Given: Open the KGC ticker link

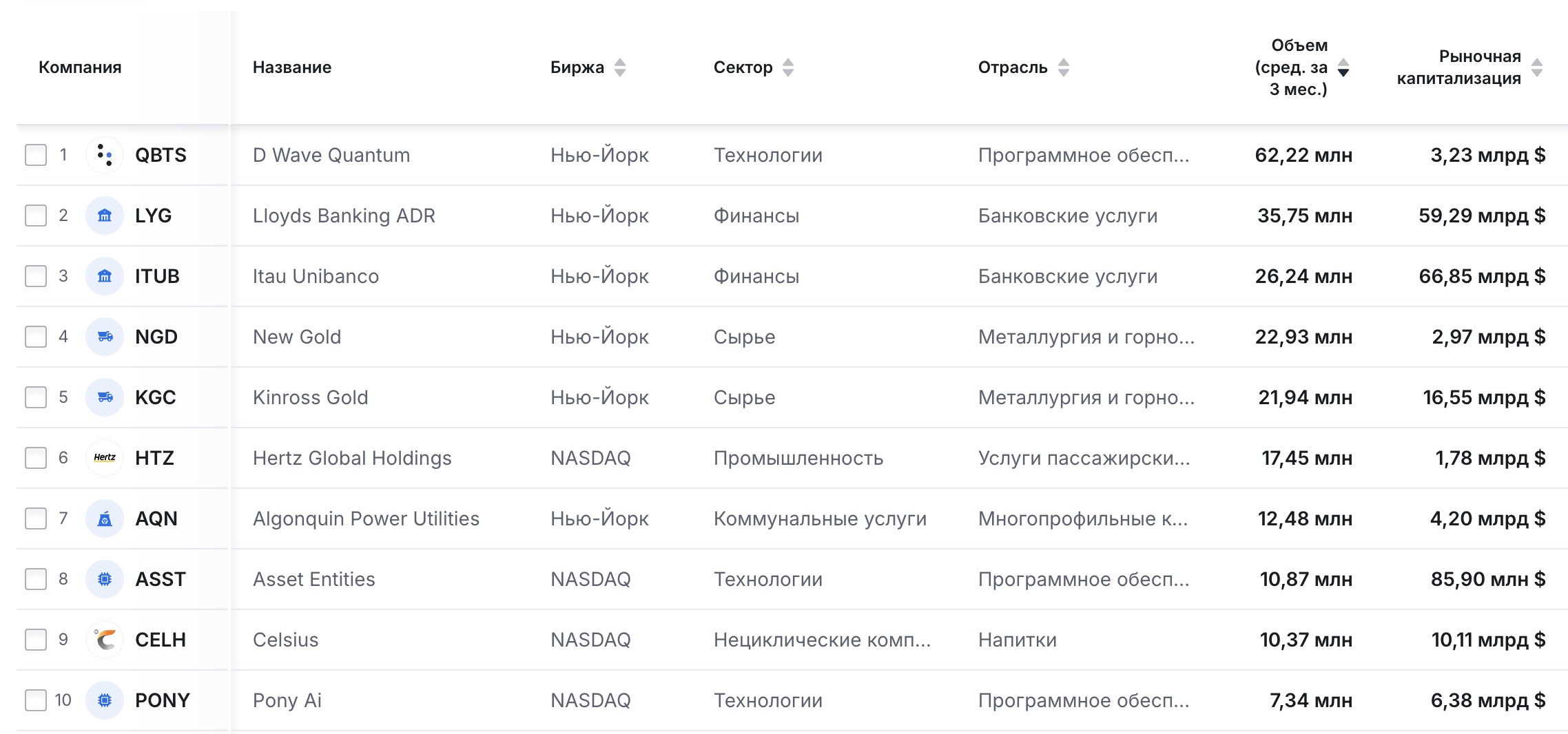Looking at the screenshot, I should click(x=156, y=397).
